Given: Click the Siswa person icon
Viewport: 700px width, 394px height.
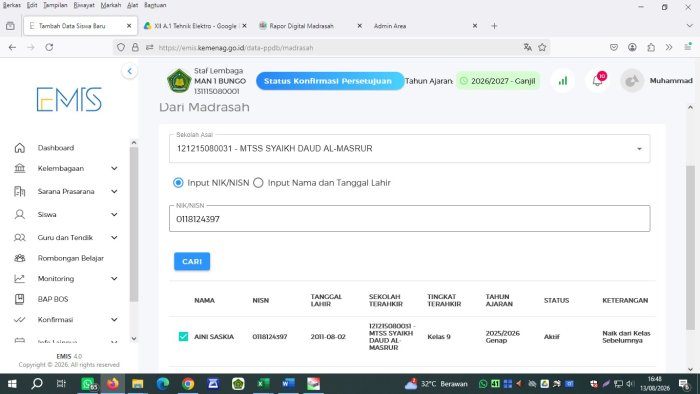Looking at the screenshot, I should pos(20,215).
